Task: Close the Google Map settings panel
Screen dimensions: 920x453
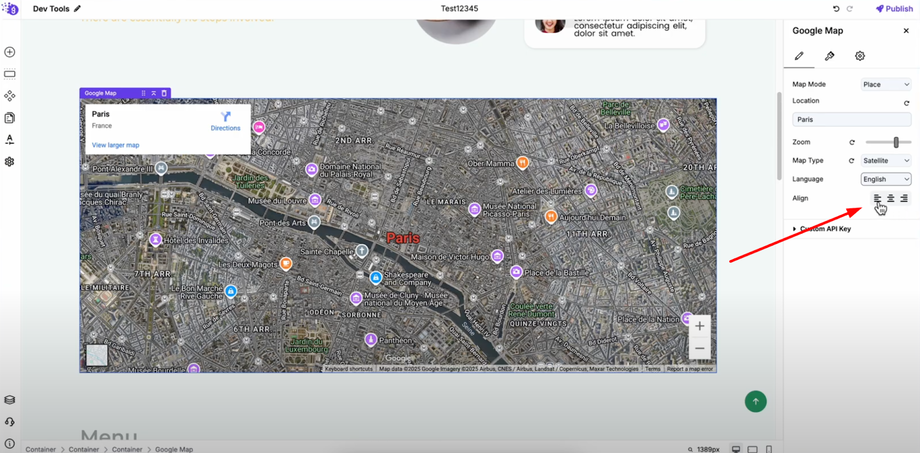Action: [906, 31]
